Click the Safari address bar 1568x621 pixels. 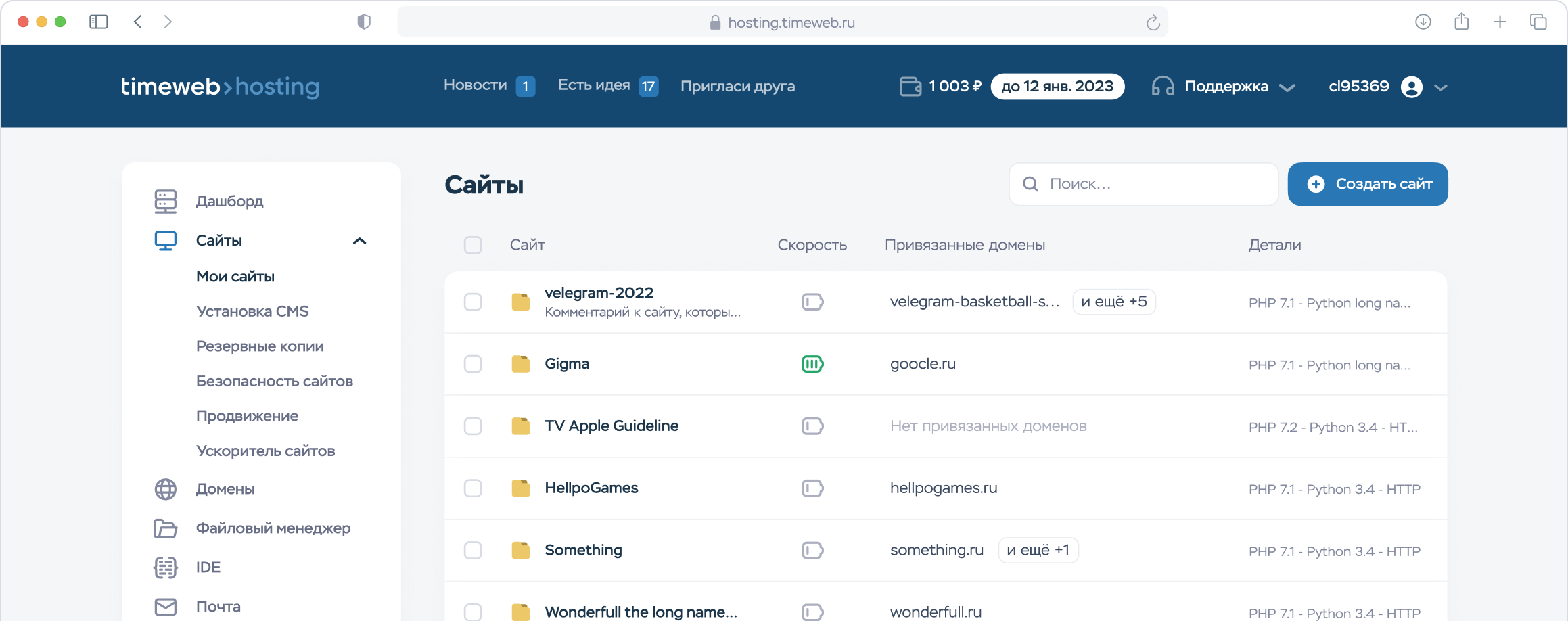[783, 22]
